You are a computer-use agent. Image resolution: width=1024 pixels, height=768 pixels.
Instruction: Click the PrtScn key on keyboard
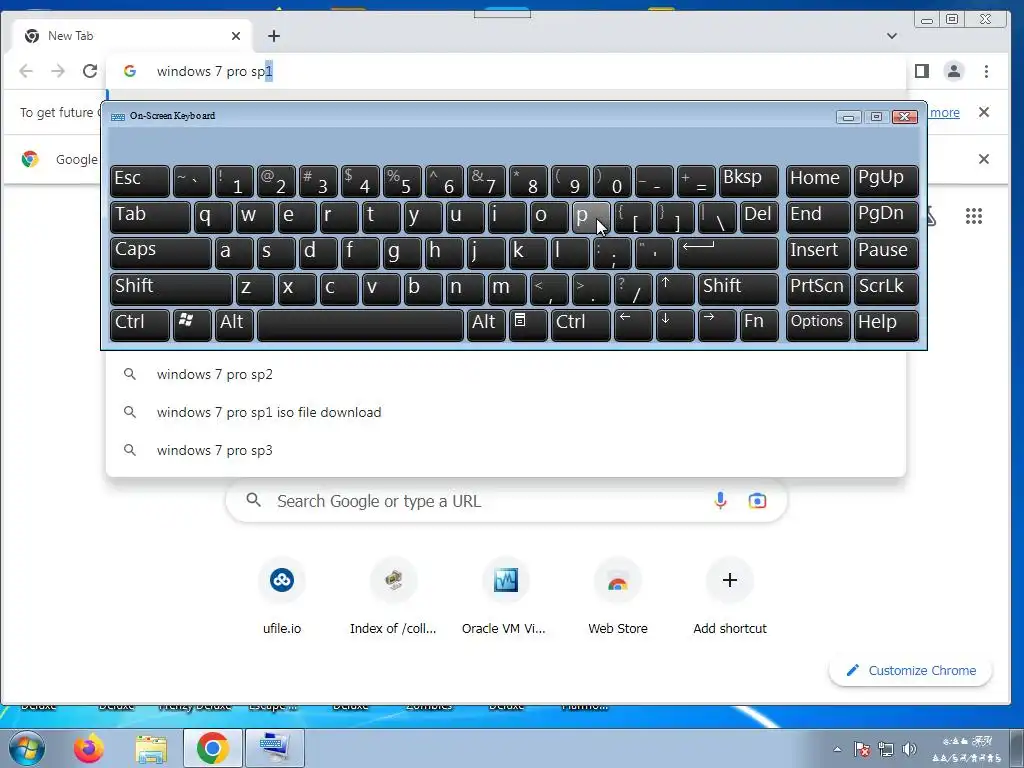coord(818,289)
